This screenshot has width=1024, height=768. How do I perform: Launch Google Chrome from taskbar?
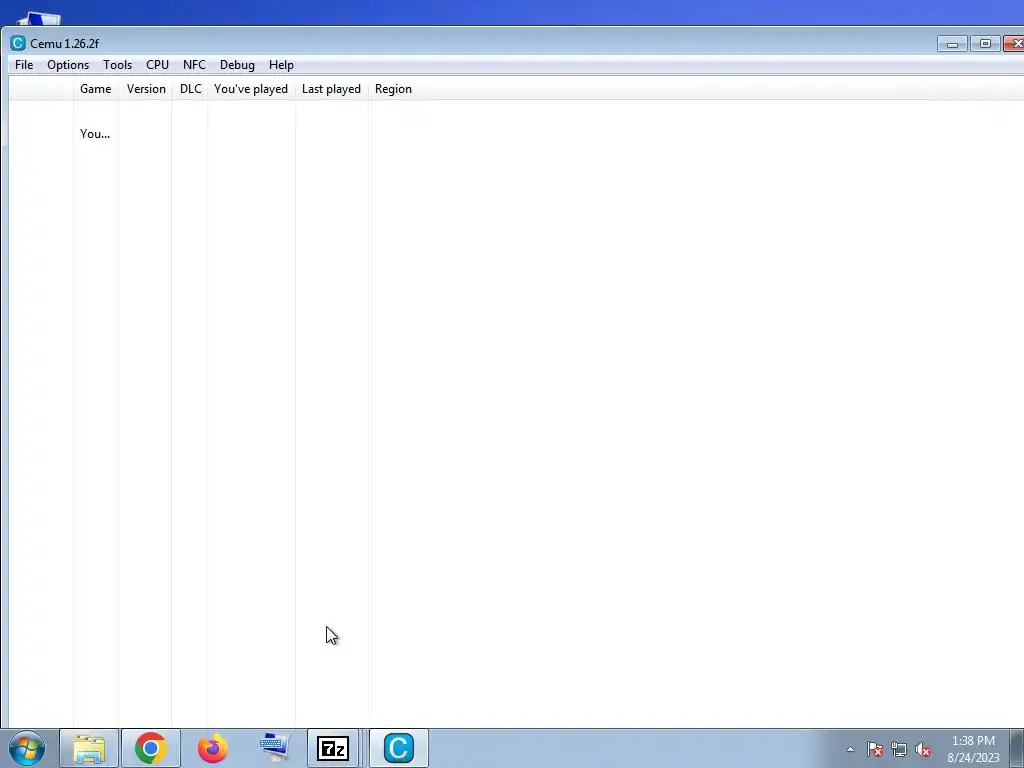[151, 748]
